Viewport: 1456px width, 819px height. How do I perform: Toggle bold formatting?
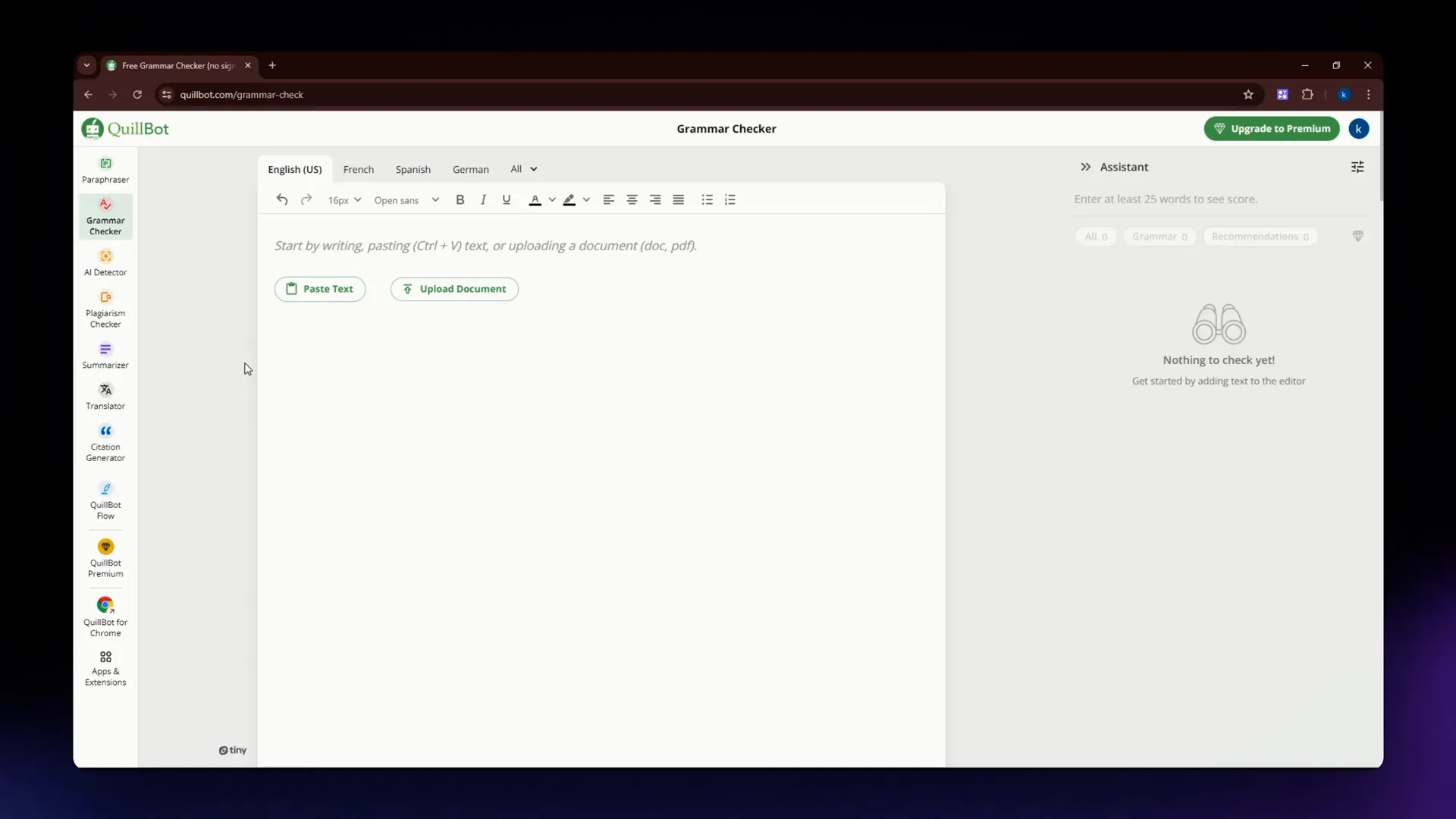[460, 199]
